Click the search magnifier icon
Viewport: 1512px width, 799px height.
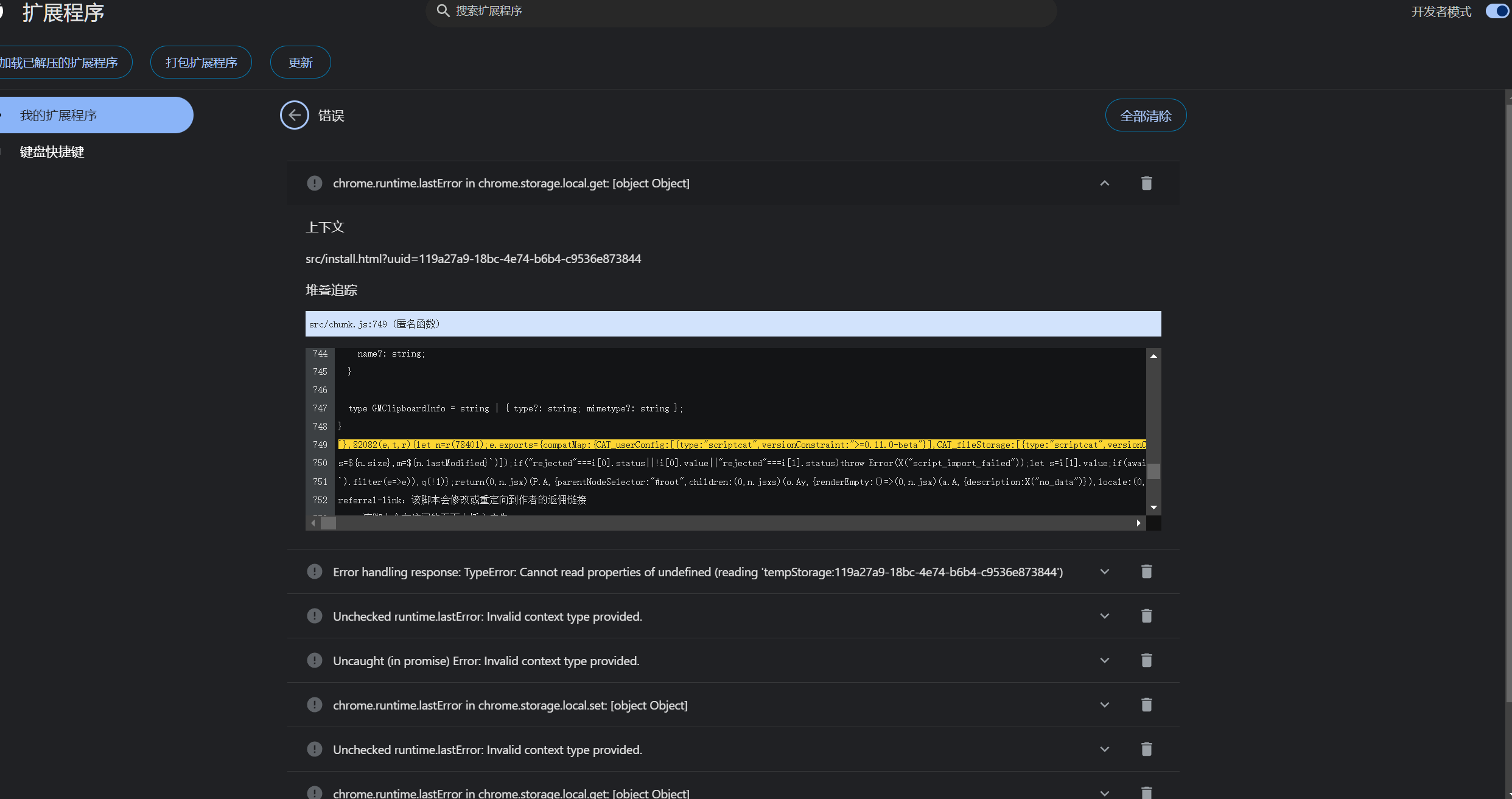pos(443,11)
